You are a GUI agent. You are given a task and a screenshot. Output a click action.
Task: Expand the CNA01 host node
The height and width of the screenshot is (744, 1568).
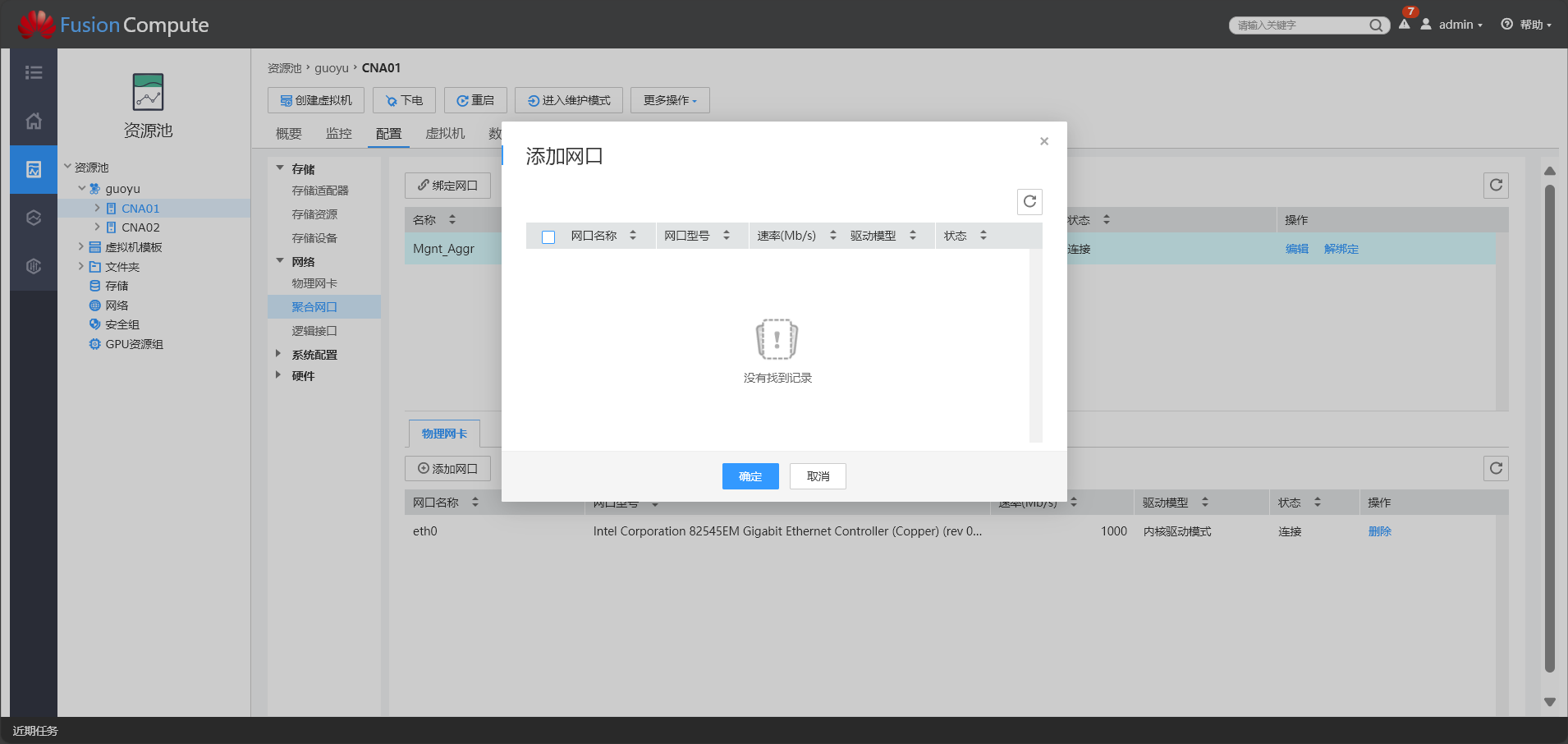pos(97,208)
